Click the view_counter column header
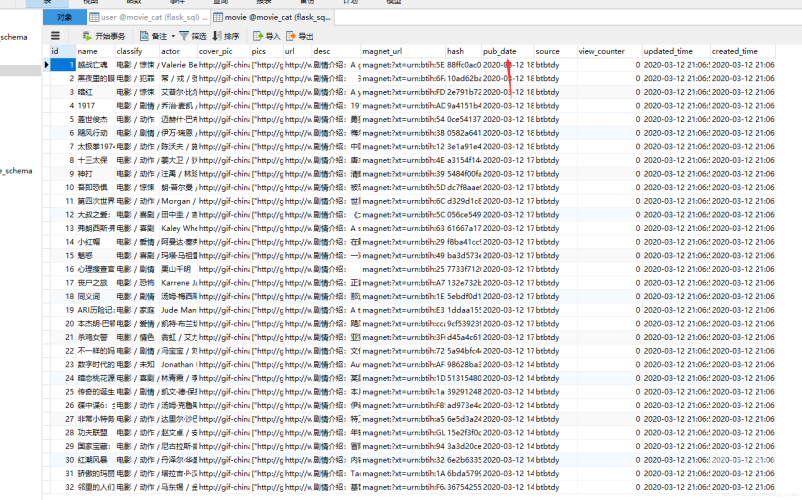Viewport: 802px width, 500px height. (x=610, y=51)
